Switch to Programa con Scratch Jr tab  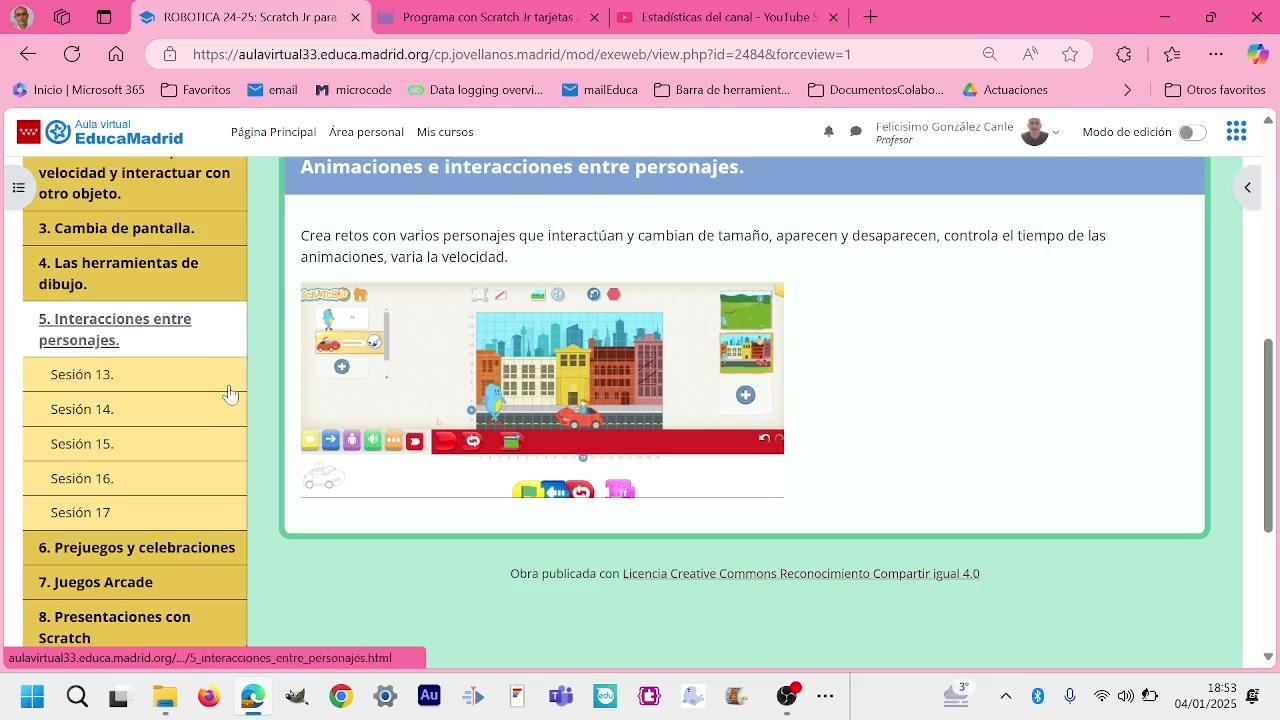(x=490, y=17)
